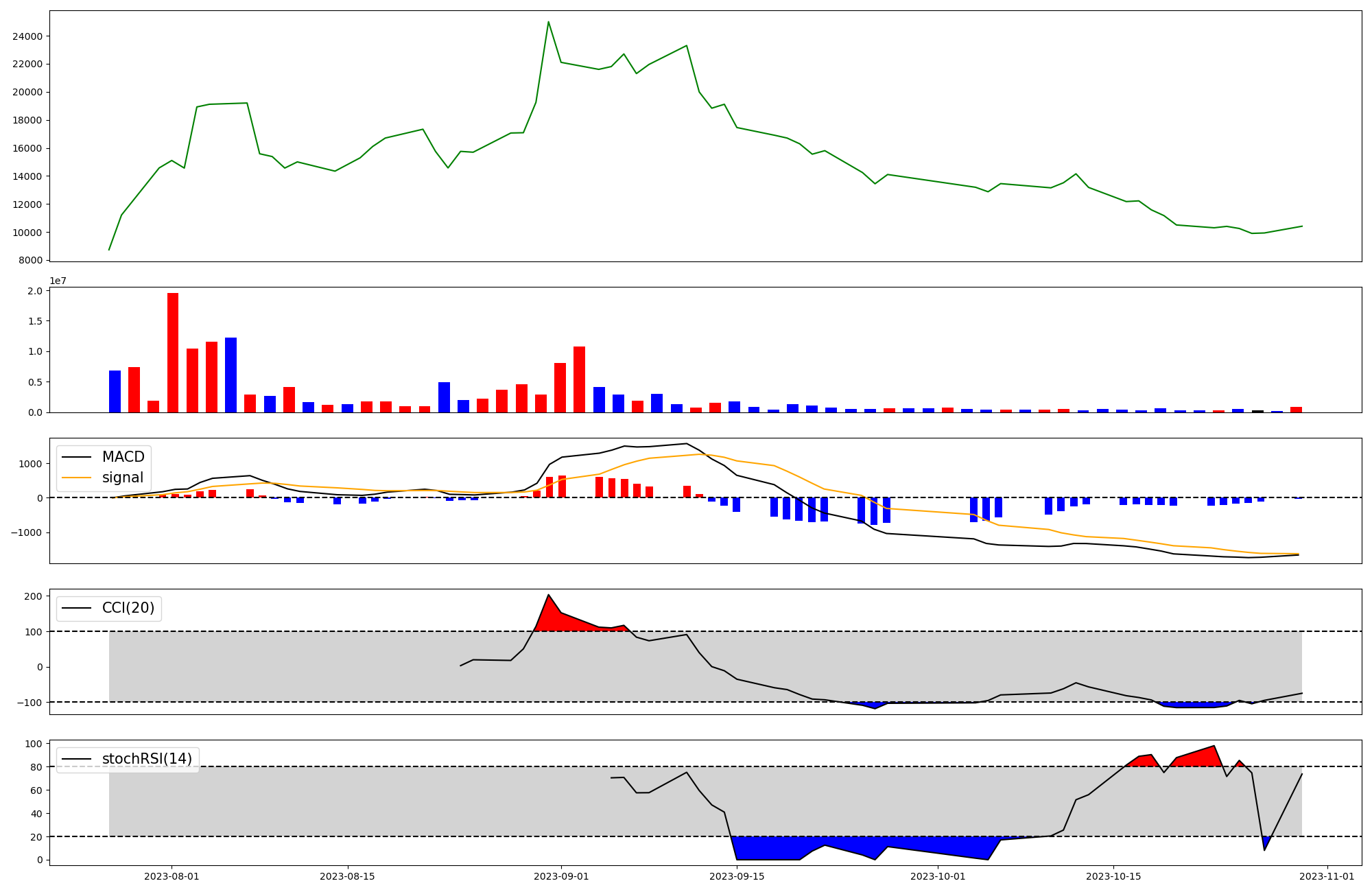
Task: Click the 2023-09-15 x-axis date label
Action: coord(737,876)
